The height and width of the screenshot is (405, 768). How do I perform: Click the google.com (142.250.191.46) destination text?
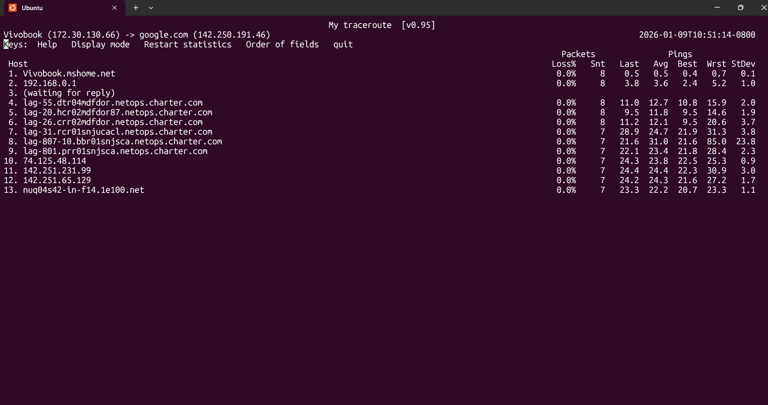coord(205,35)
